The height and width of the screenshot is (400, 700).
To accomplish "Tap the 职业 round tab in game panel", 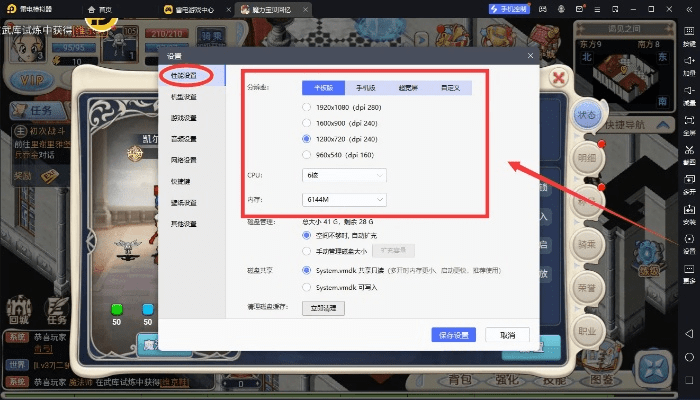I will coord(587,331).
